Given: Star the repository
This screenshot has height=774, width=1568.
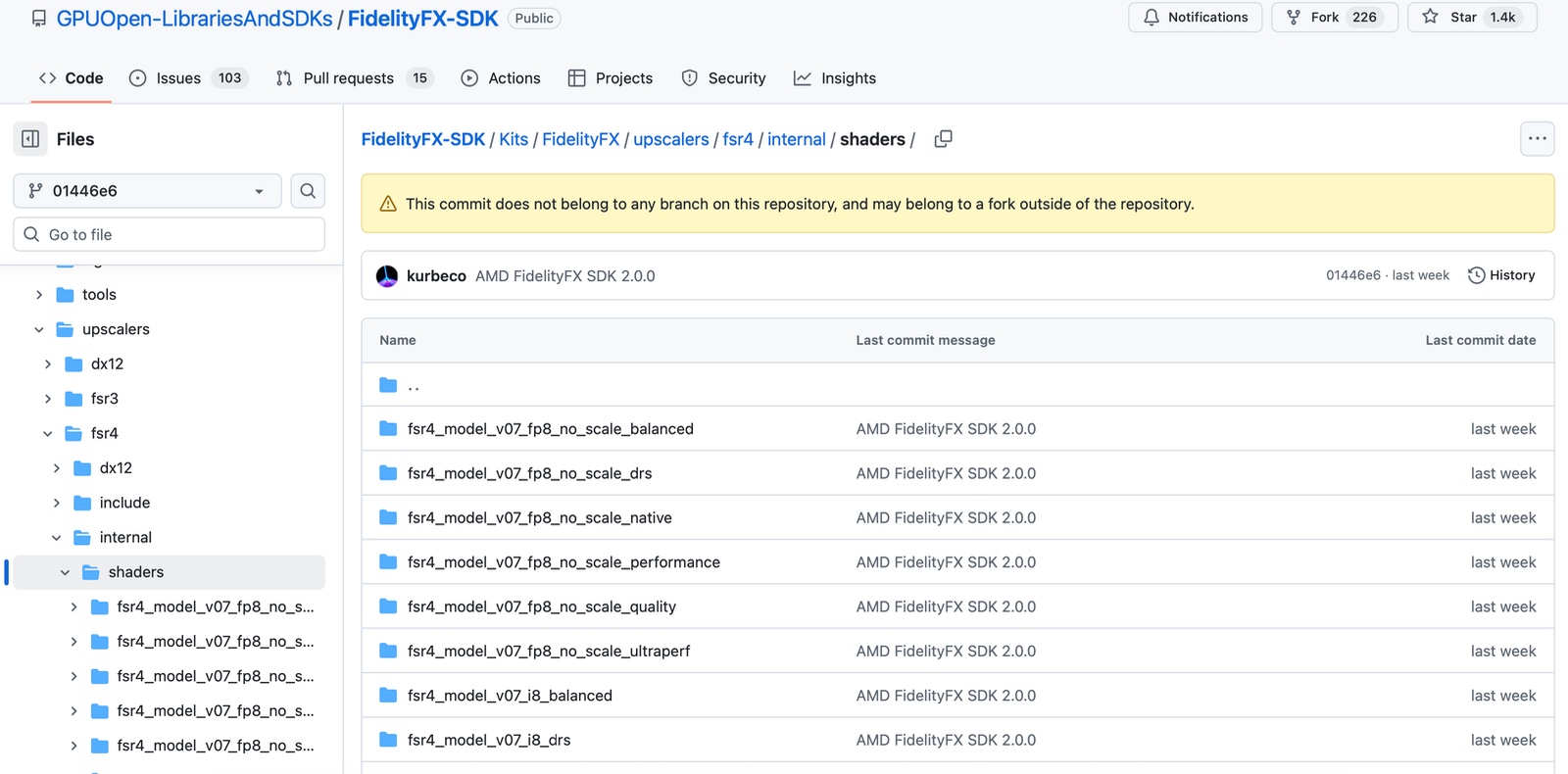Looking at the screenshot, I should tap(1472, 18).
